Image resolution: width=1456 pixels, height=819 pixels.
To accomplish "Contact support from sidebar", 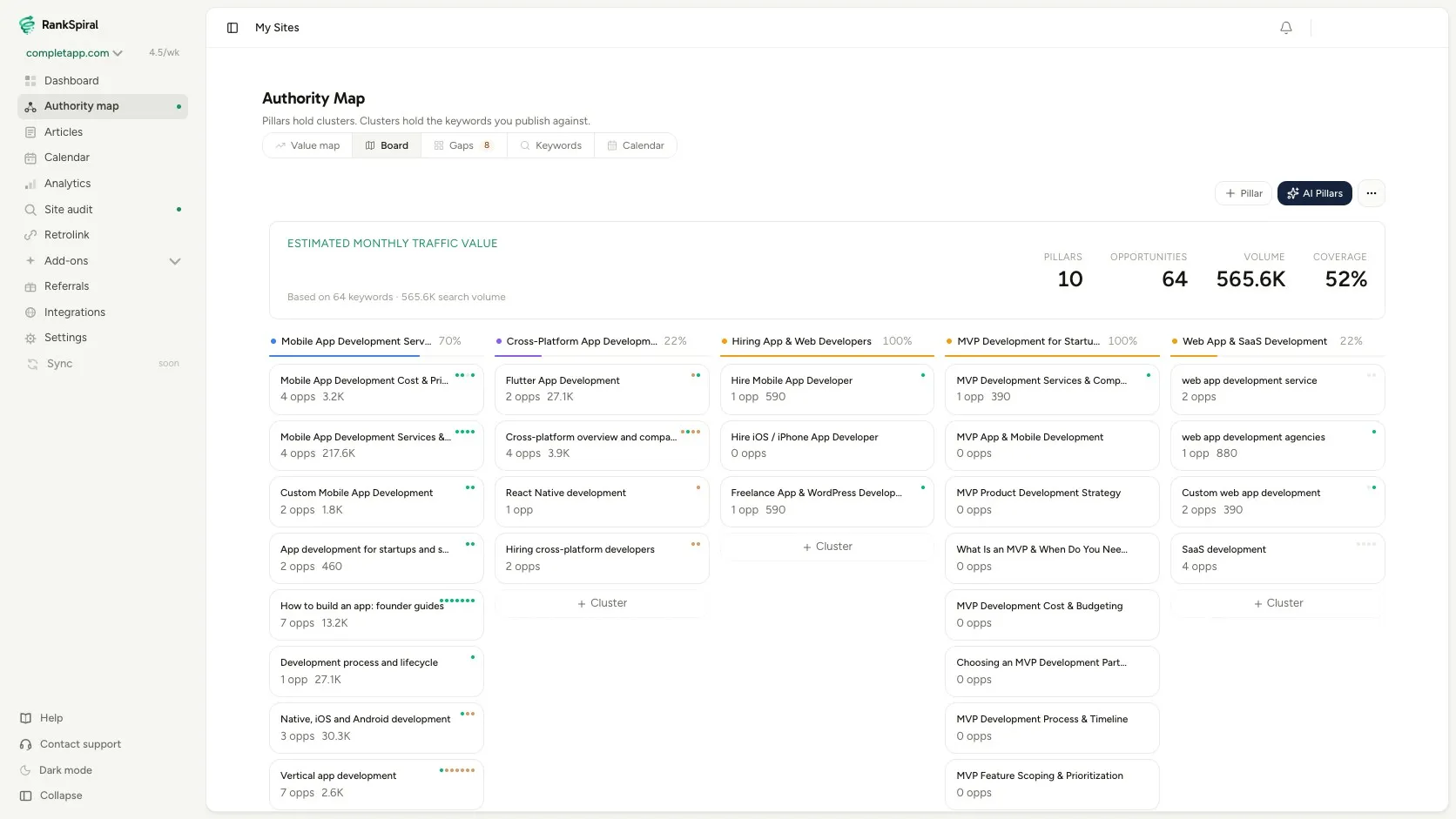I will click(71, 744).
